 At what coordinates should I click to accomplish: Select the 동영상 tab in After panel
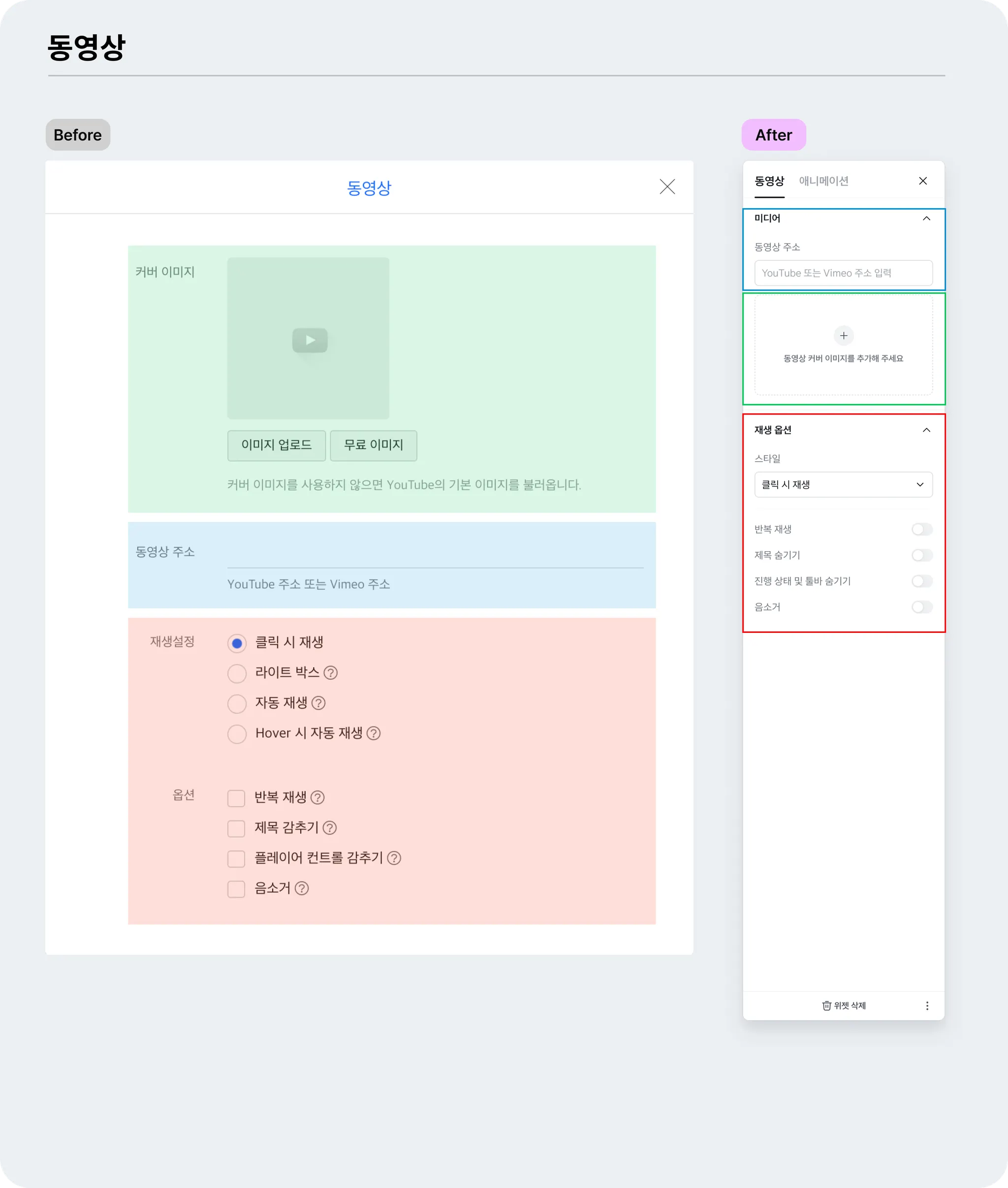(769, 181)
